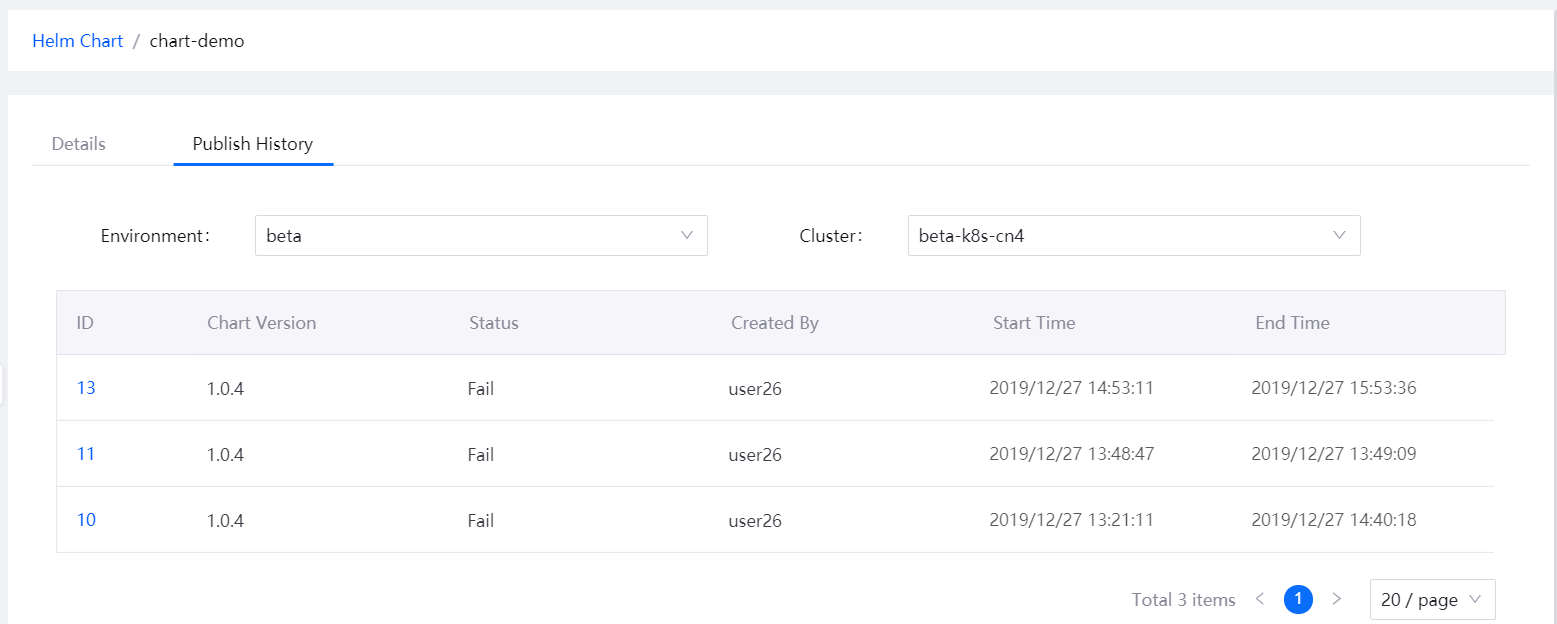The height and width of the screenshot is (624, 1557).
Task: Switch to the Details tab
Action: point(78,144)
